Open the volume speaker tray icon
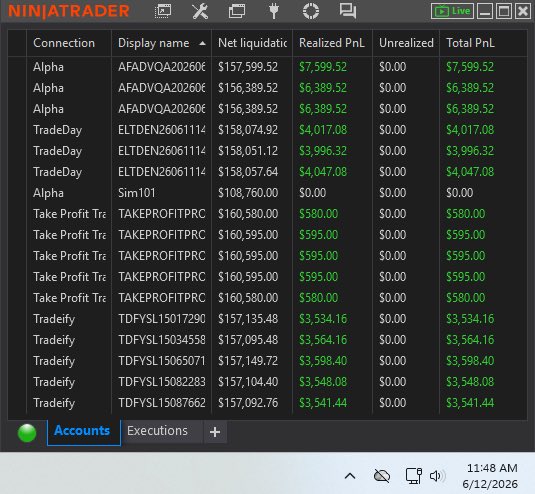 point(437,476)
